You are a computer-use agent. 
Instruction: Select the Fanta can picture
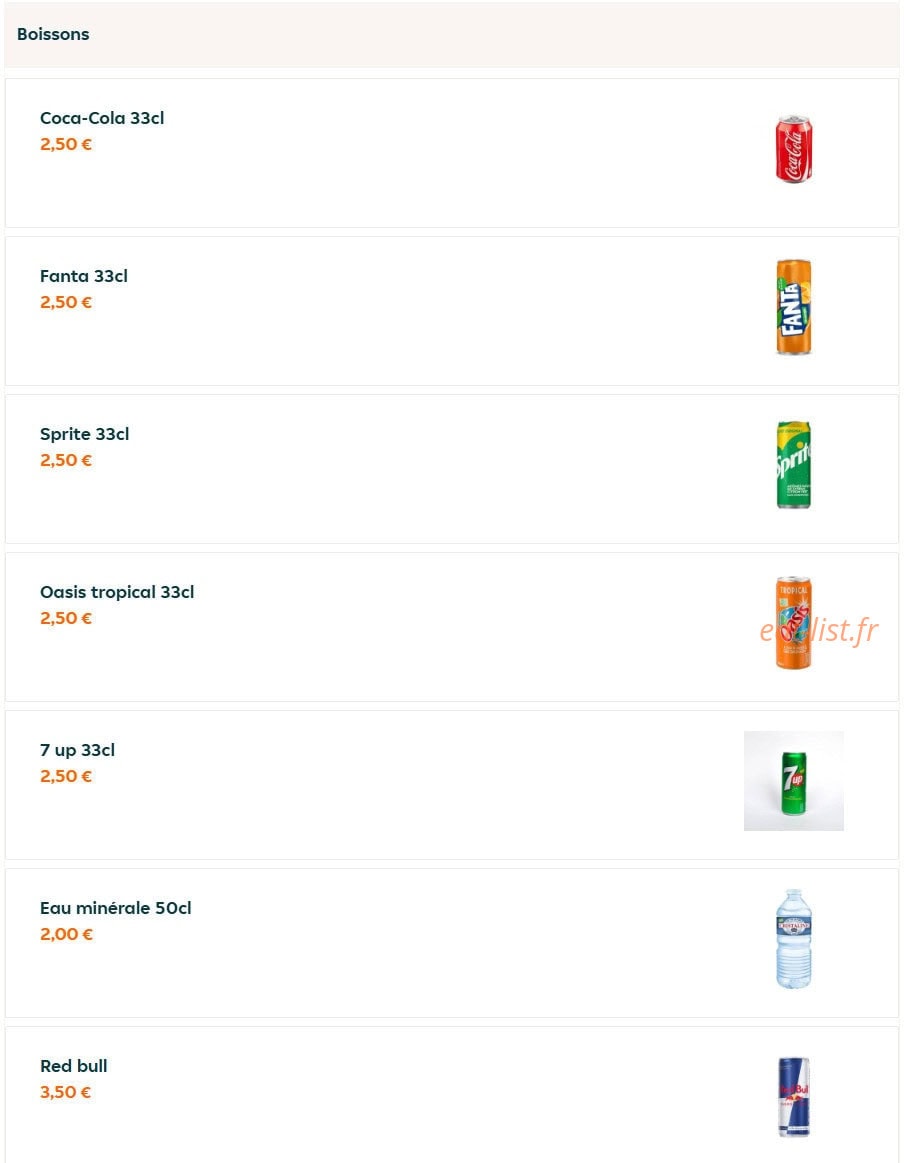(x=794, y=307)
